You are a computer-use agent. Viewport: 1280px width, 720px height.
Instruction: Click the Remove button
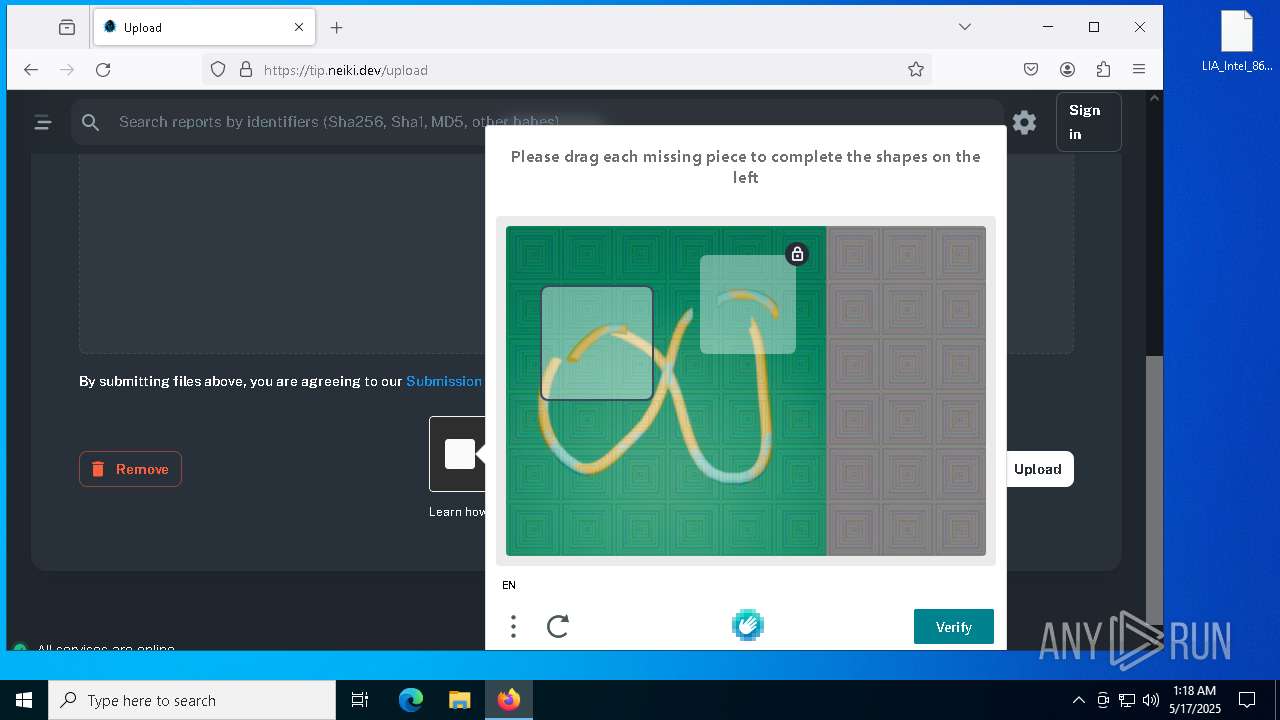[130, 469]
